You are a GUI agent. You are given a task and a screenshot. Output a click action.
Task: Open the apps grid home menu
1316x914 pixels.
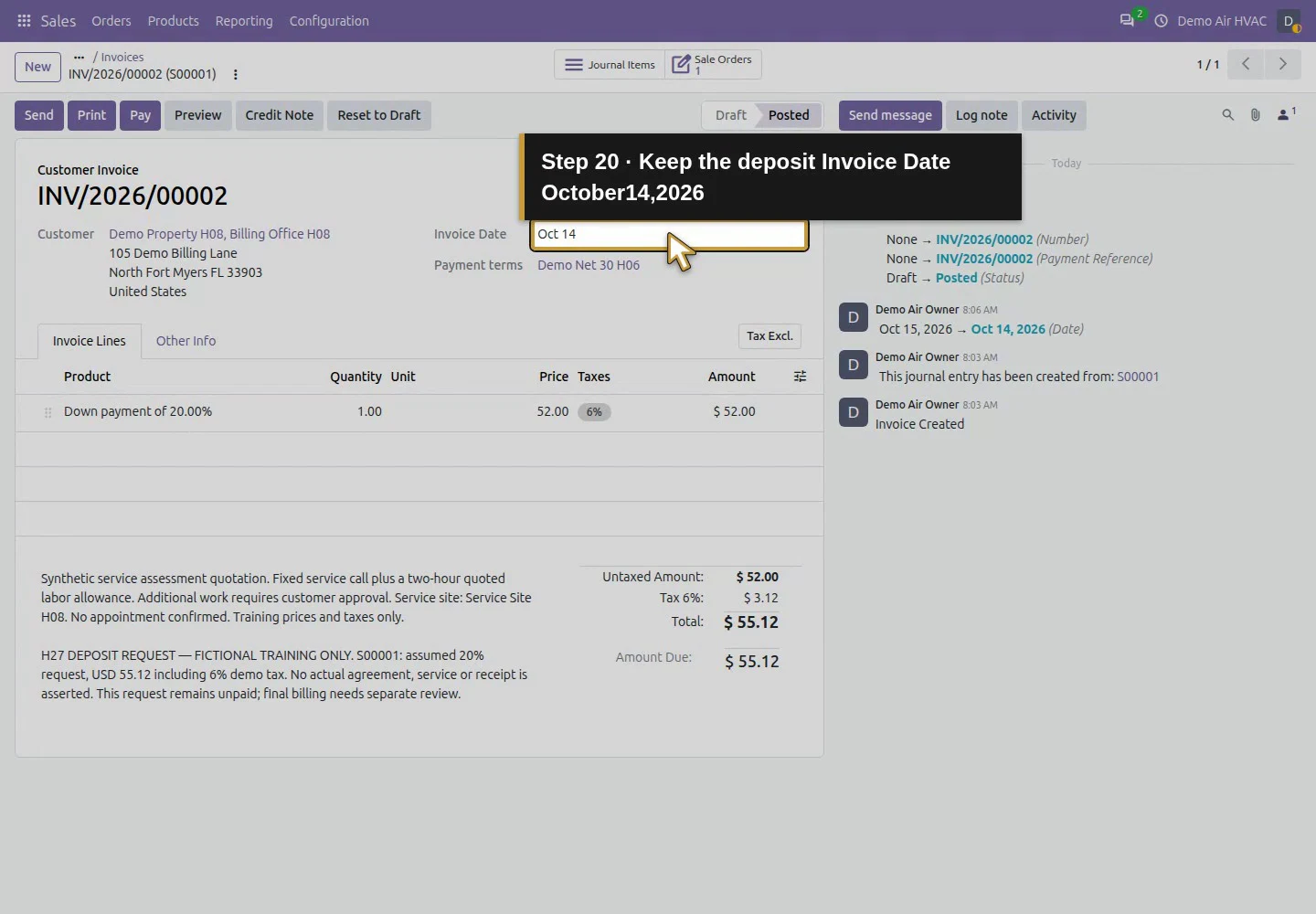point(24,20)
